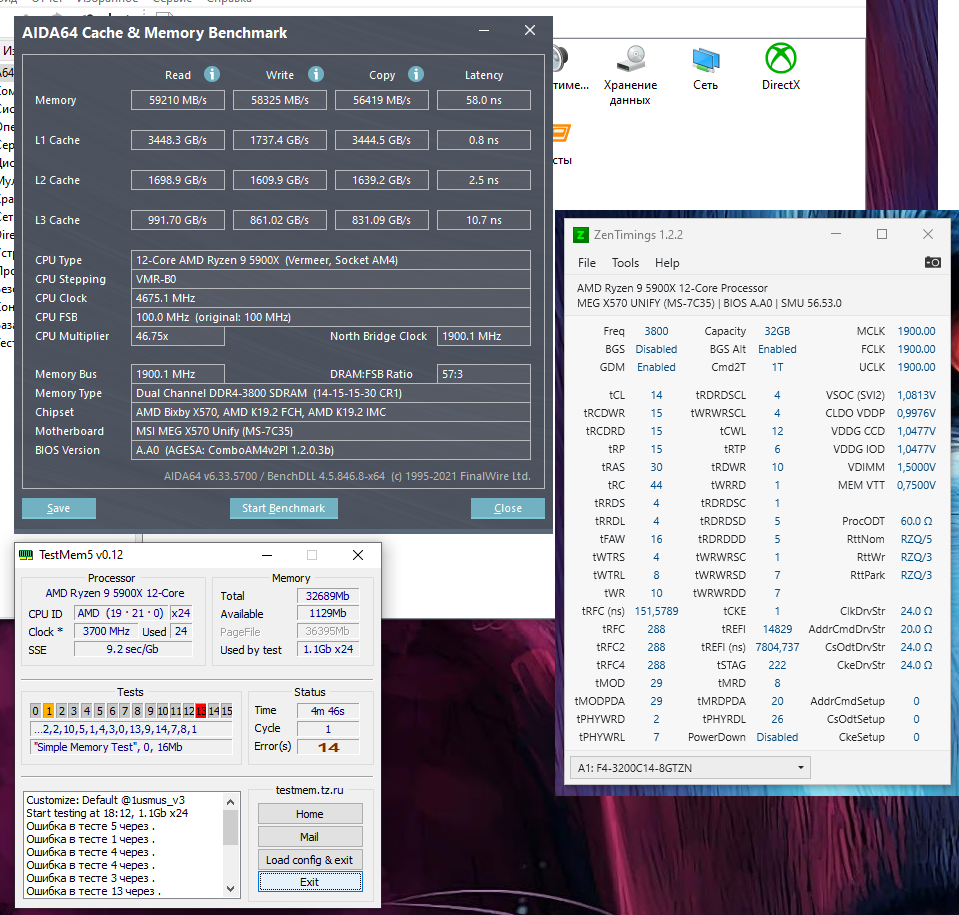959x915 pixels.
Task: Click the PowerDown Disabled value in ZenTimings
Action: pos(777,737)
